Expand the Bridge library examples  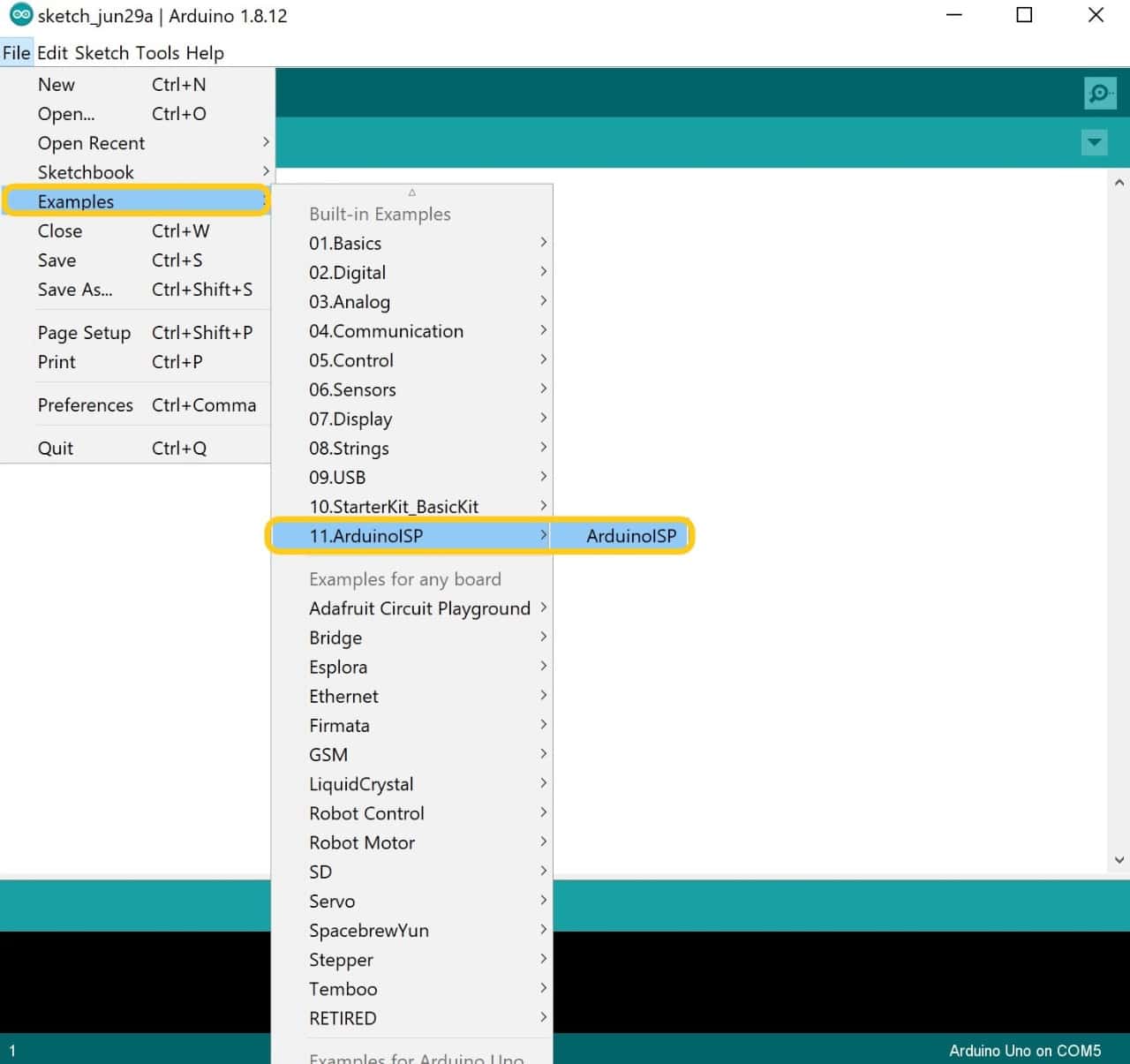coord(412,638)
